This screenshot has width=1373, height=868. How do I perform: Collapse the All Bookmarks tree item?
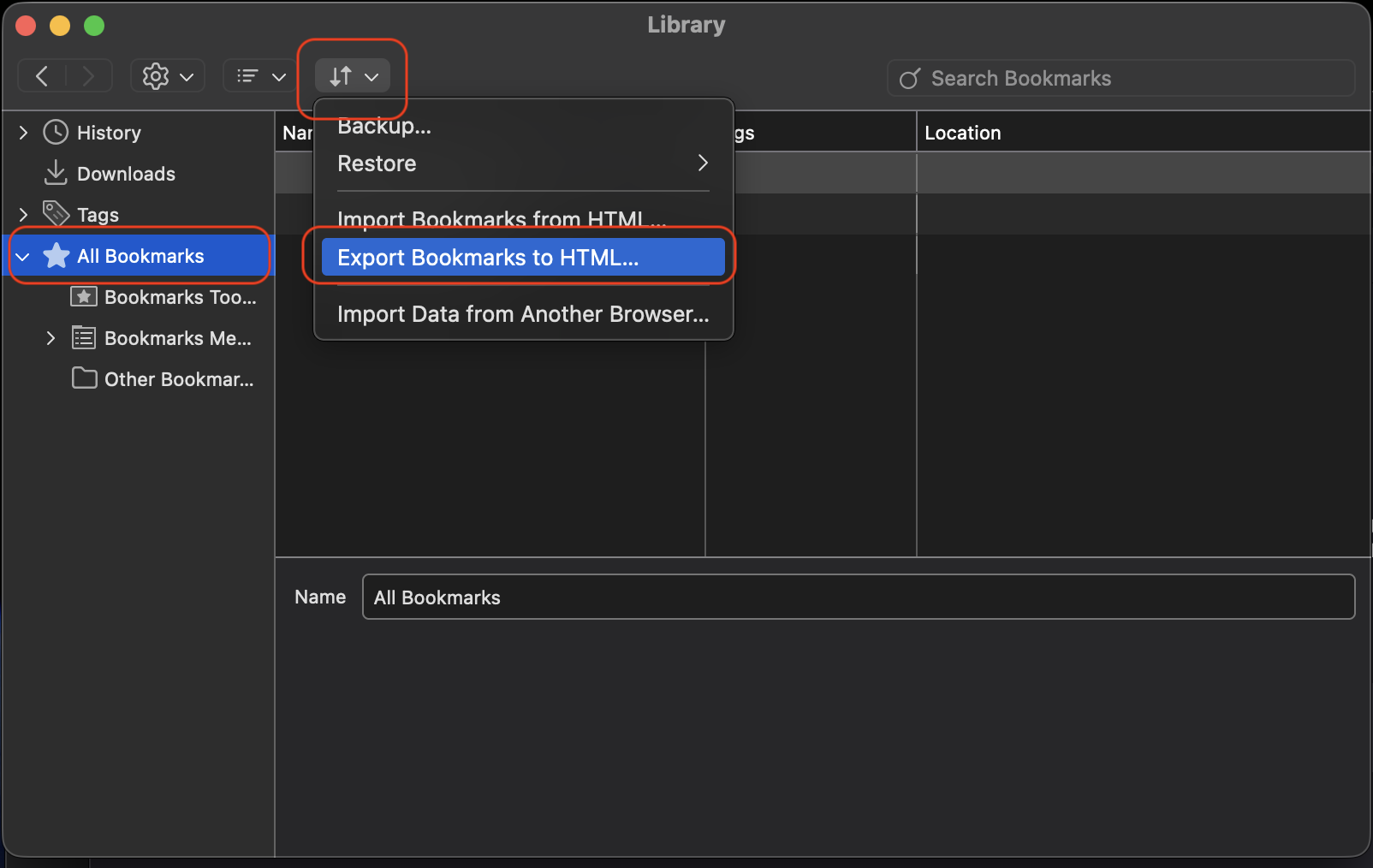(21, 255)
